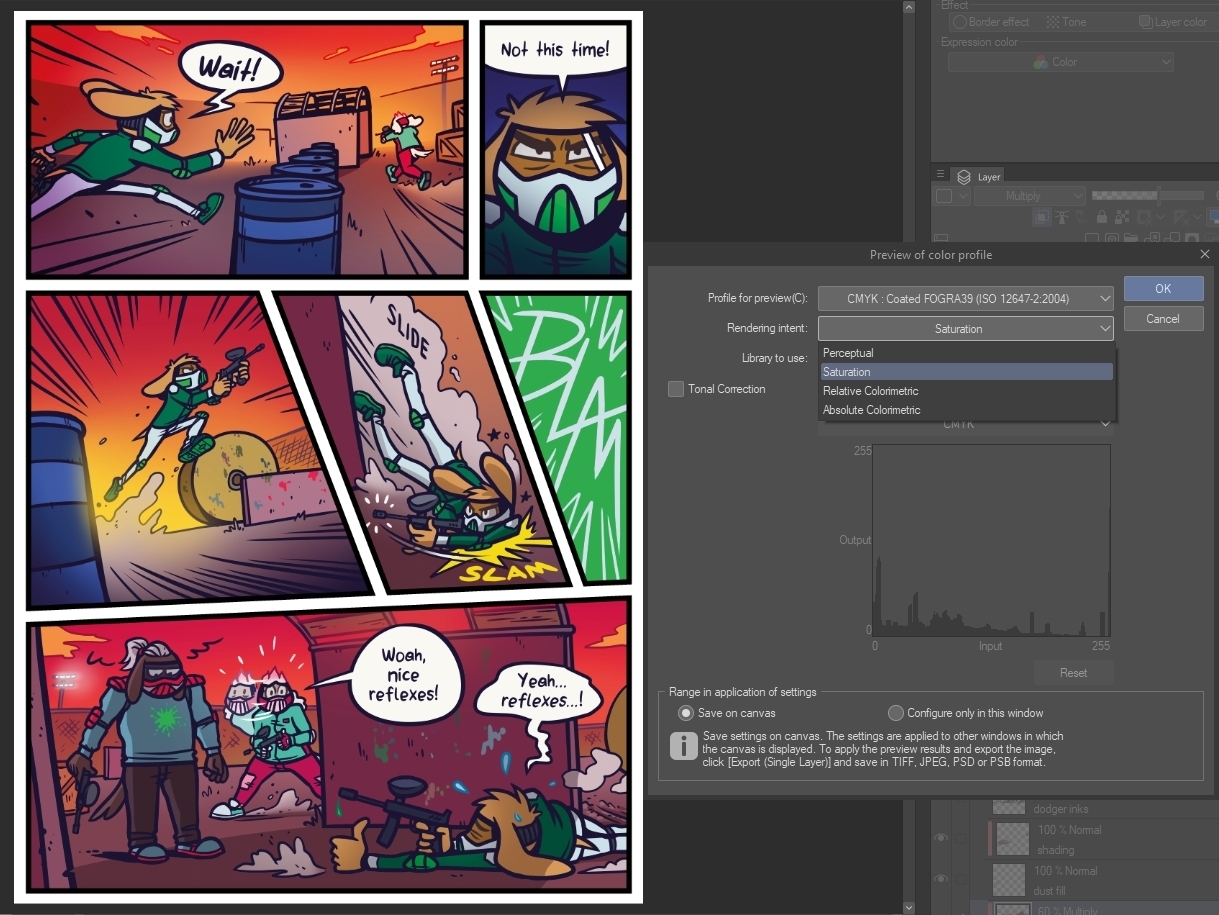Open the CMYK channel dropdown above the graph

tap(965, 425)
